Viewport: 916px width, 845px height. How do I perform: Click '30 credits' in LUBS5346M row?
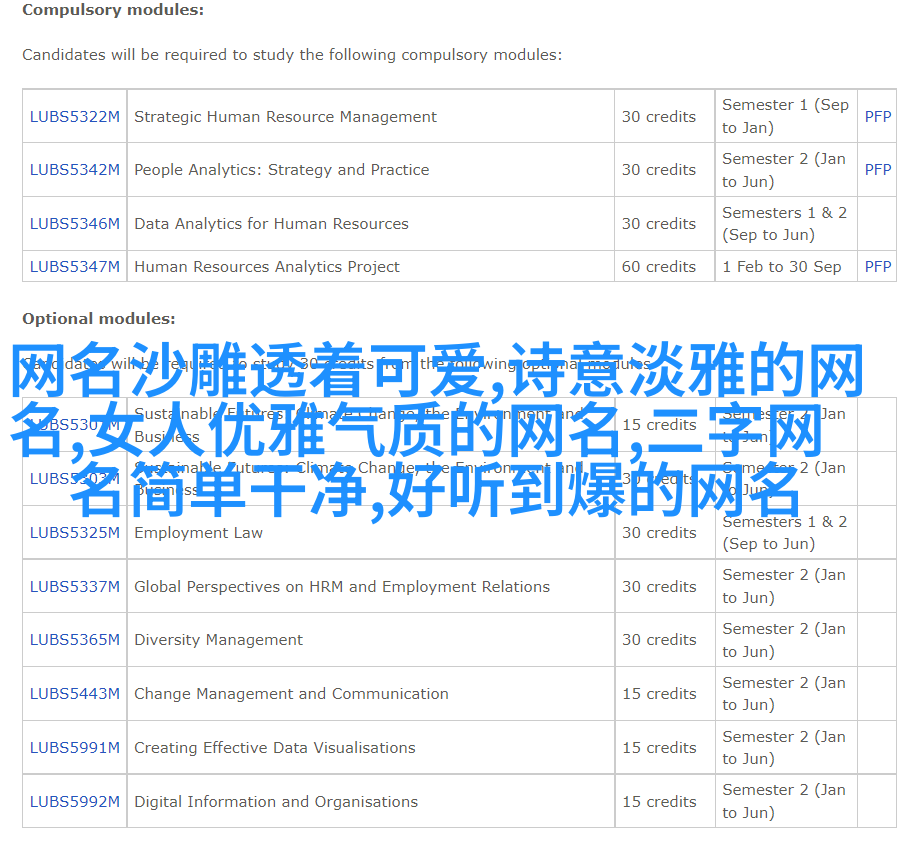tap(659, 224)
